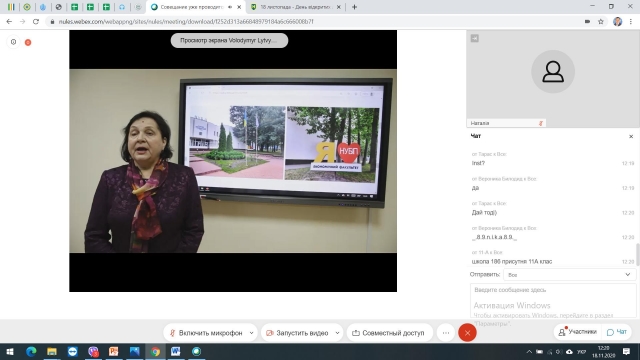640x360 pixels.
Task: Open the Chrome profile avatar
Action: [617, 22]
